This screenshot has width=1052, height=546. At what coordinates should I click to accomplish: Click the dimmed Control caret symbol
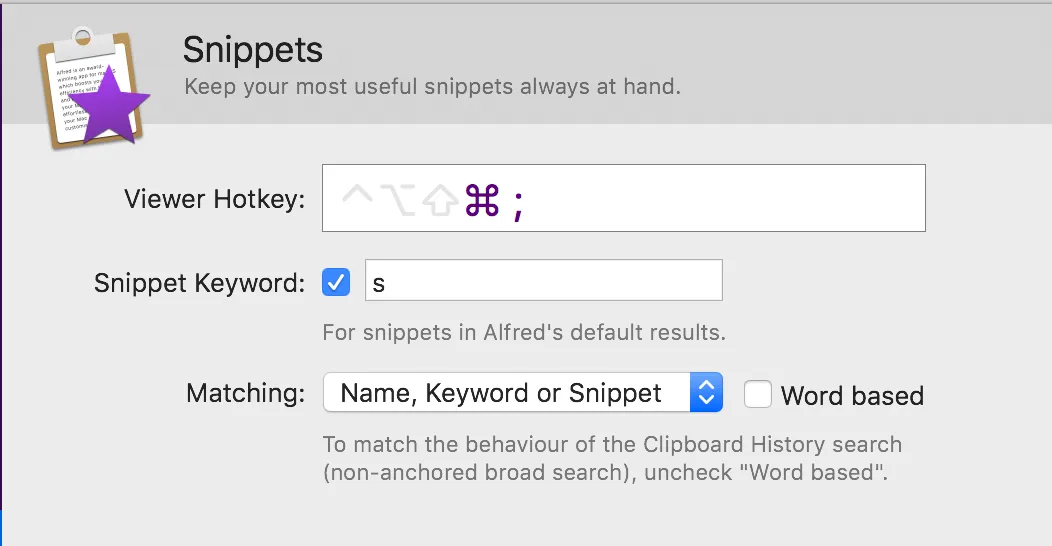click(359, 197)
